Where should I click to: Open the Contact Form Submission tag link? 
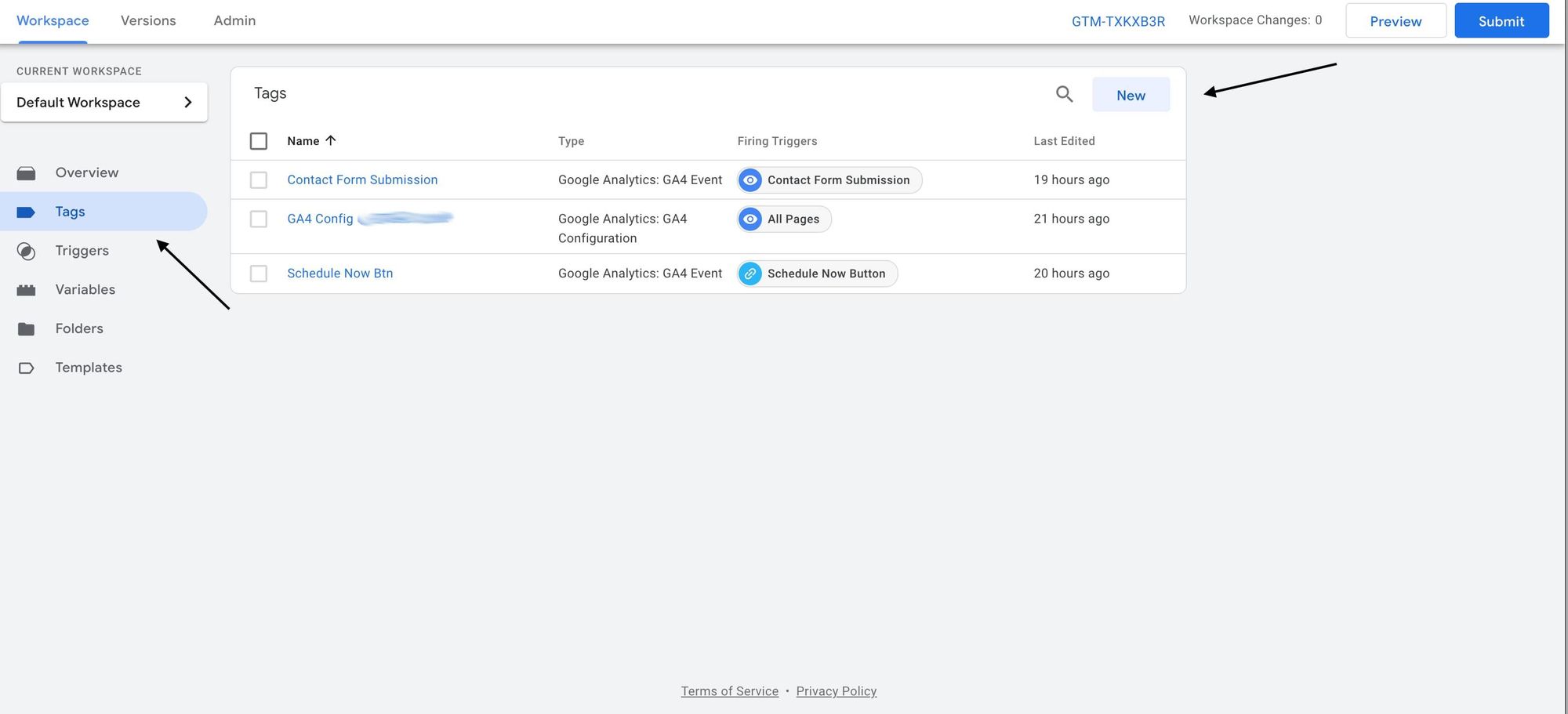(362, 179)
